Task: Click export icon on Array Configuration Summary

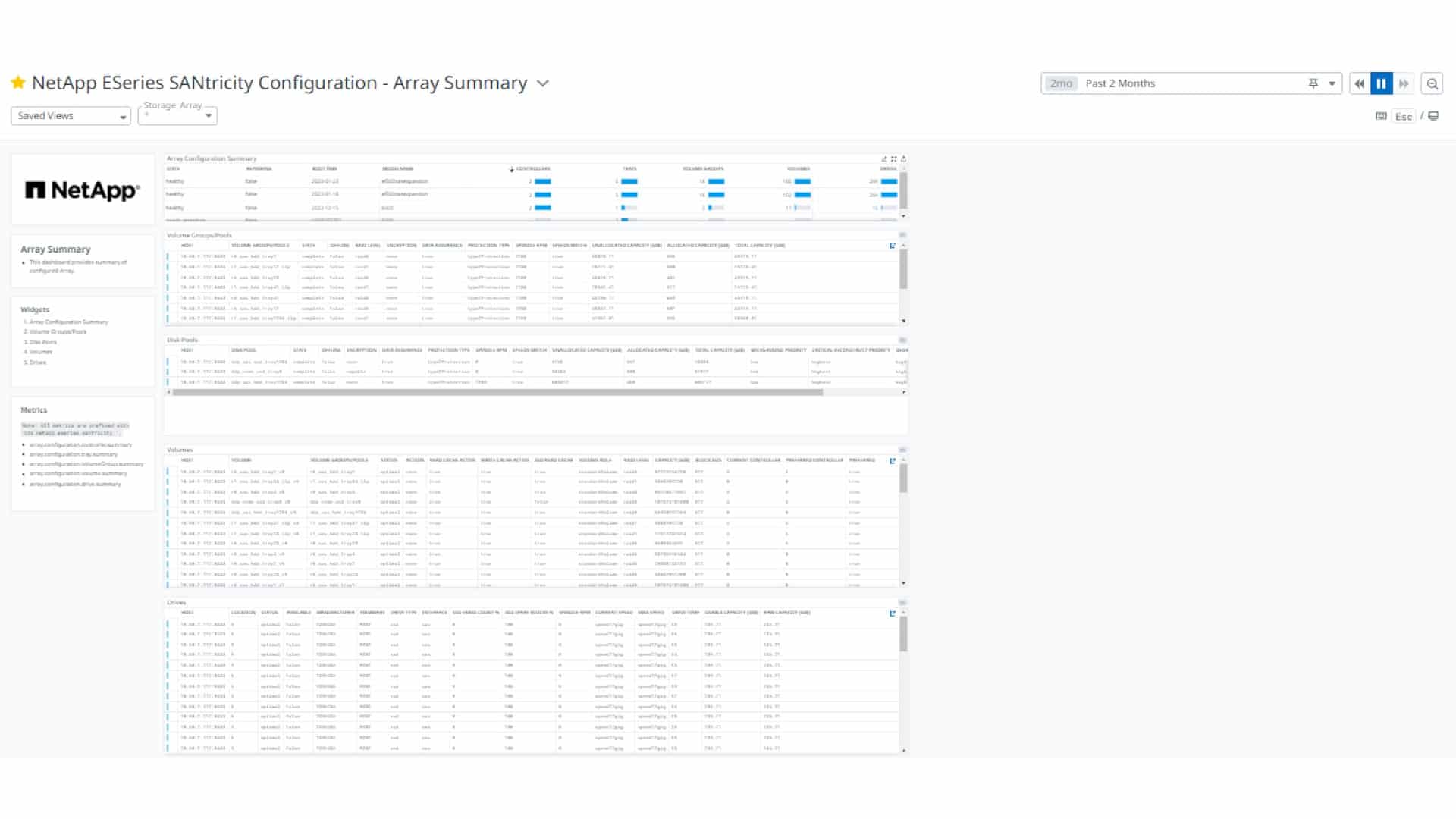Action: pos(903,158)
